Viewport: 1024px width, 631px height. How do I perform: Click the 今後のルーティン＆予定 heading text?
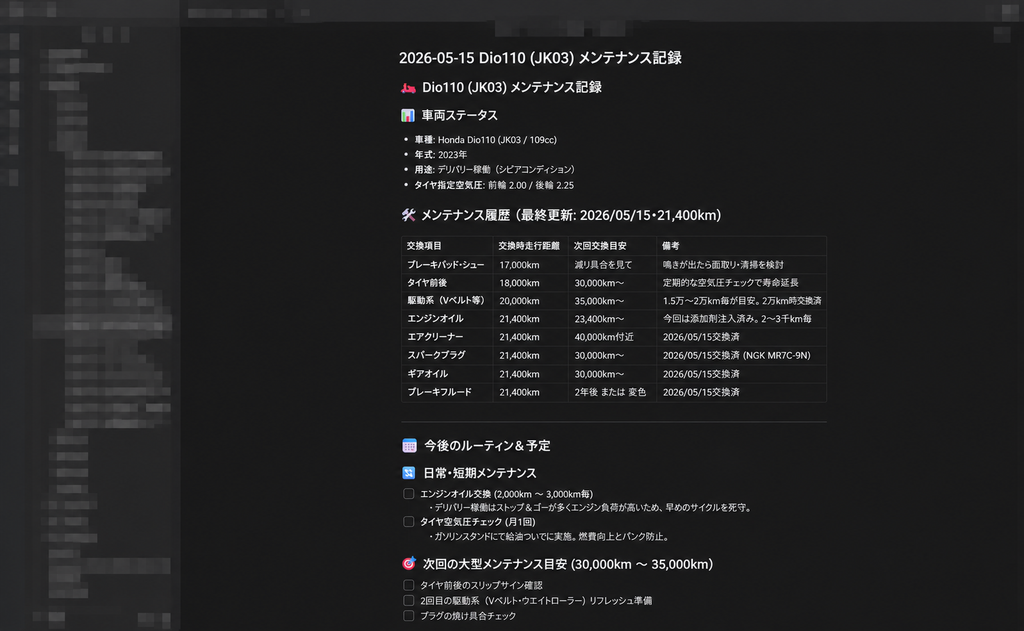487,445
